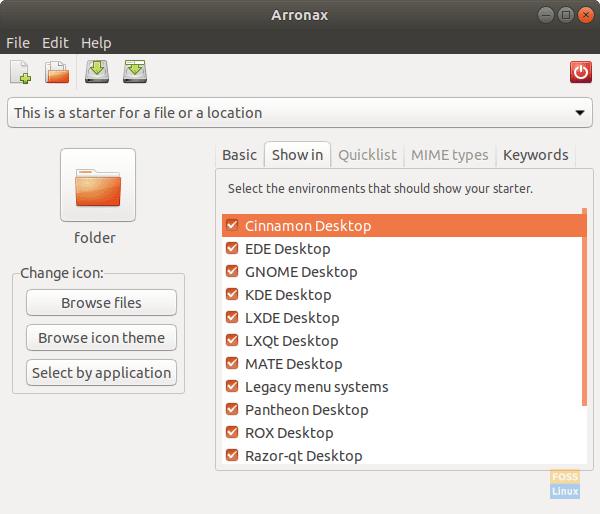Click the large orange folder icon button
600x514 pixels.
(97, 185)
